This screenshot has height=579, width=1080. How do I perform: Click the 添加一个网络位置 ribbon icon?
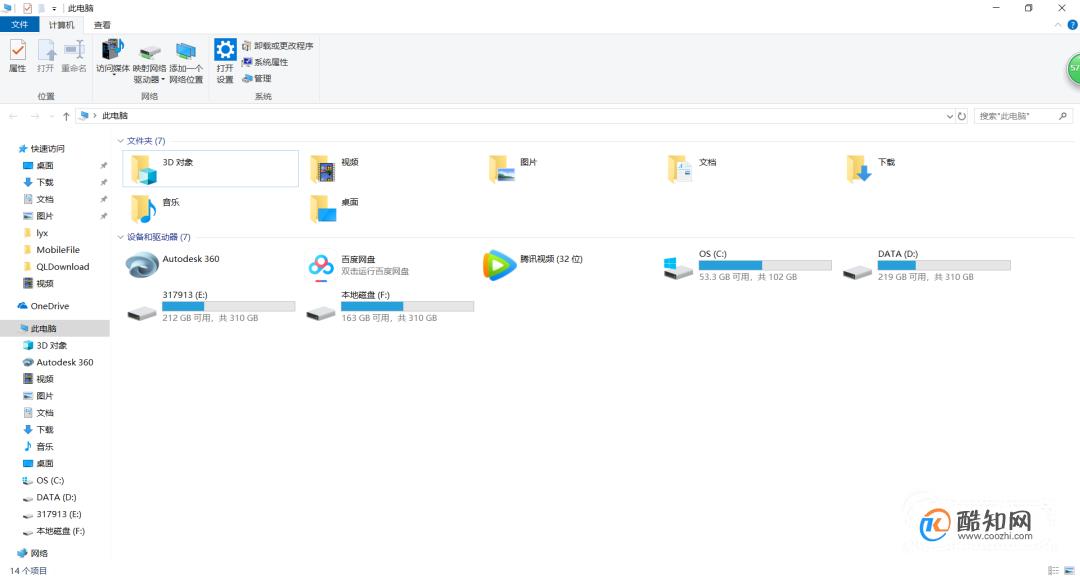186,61
